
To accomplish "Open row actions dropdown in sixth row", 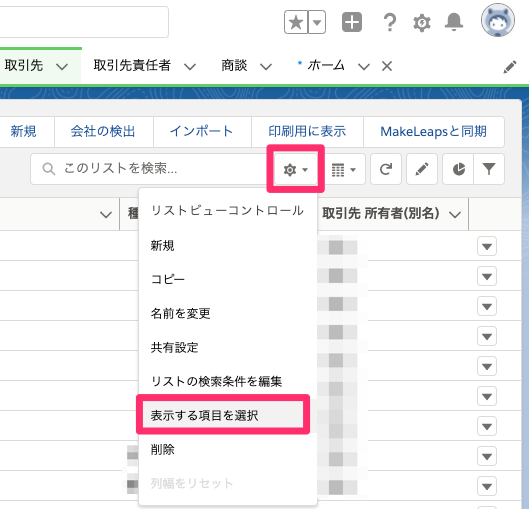I will tap(486, 396).
